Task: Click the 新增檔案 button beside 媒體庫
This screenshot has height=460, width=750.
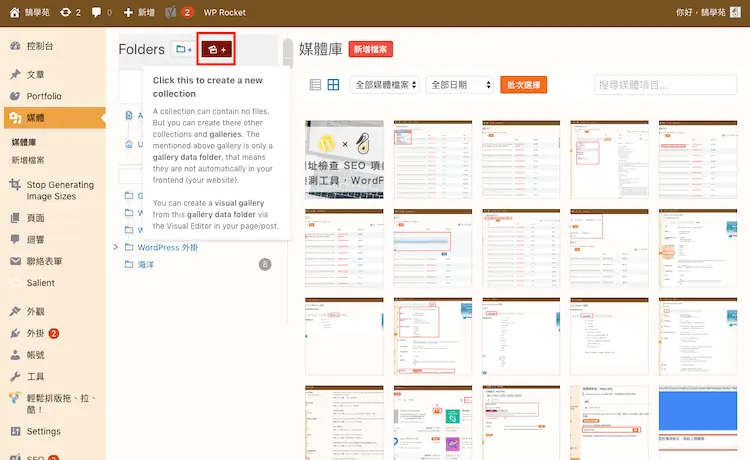Action: 370,49
